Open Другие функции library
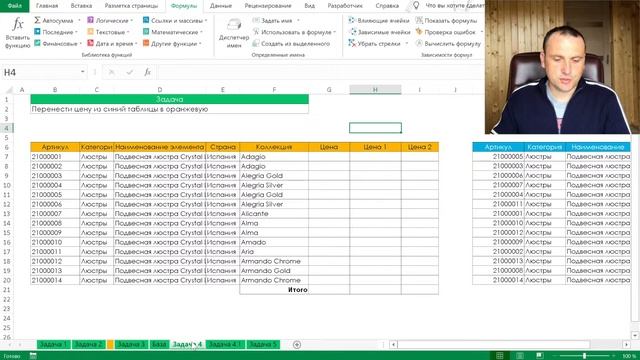The image size is (640, 360). coord(172,43)
